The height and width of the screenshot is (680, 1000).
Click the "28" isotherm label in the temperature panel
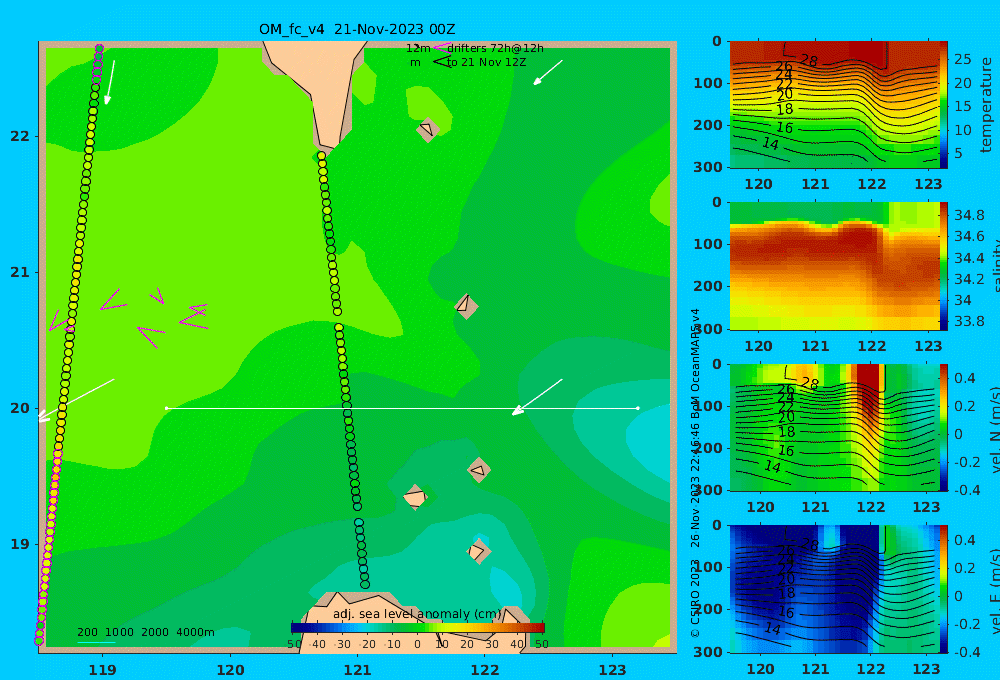click(809, 61)
